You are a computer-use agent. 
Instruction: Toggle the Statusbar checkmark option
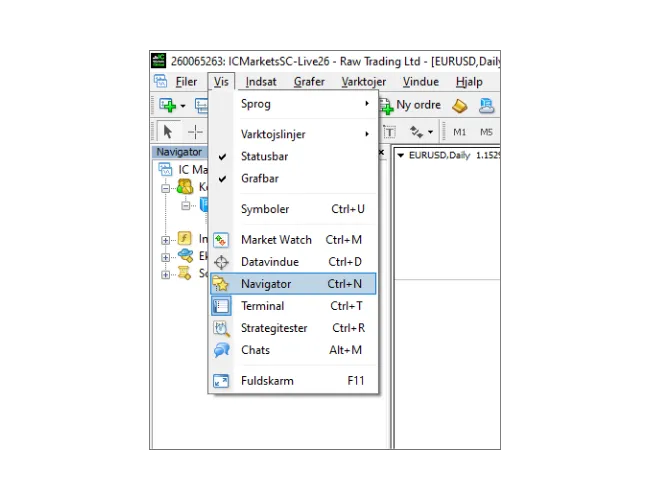pyautogui.click(x=264, y=156)
